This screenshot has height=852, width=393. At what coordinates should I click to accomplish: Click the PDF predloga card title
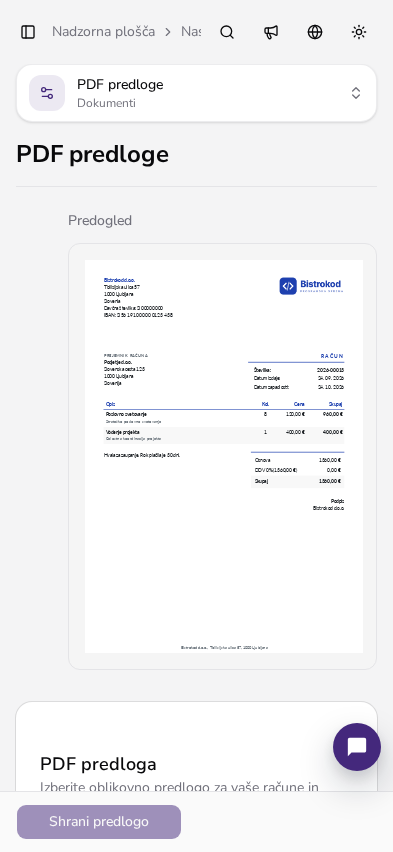tap(98, 764)
